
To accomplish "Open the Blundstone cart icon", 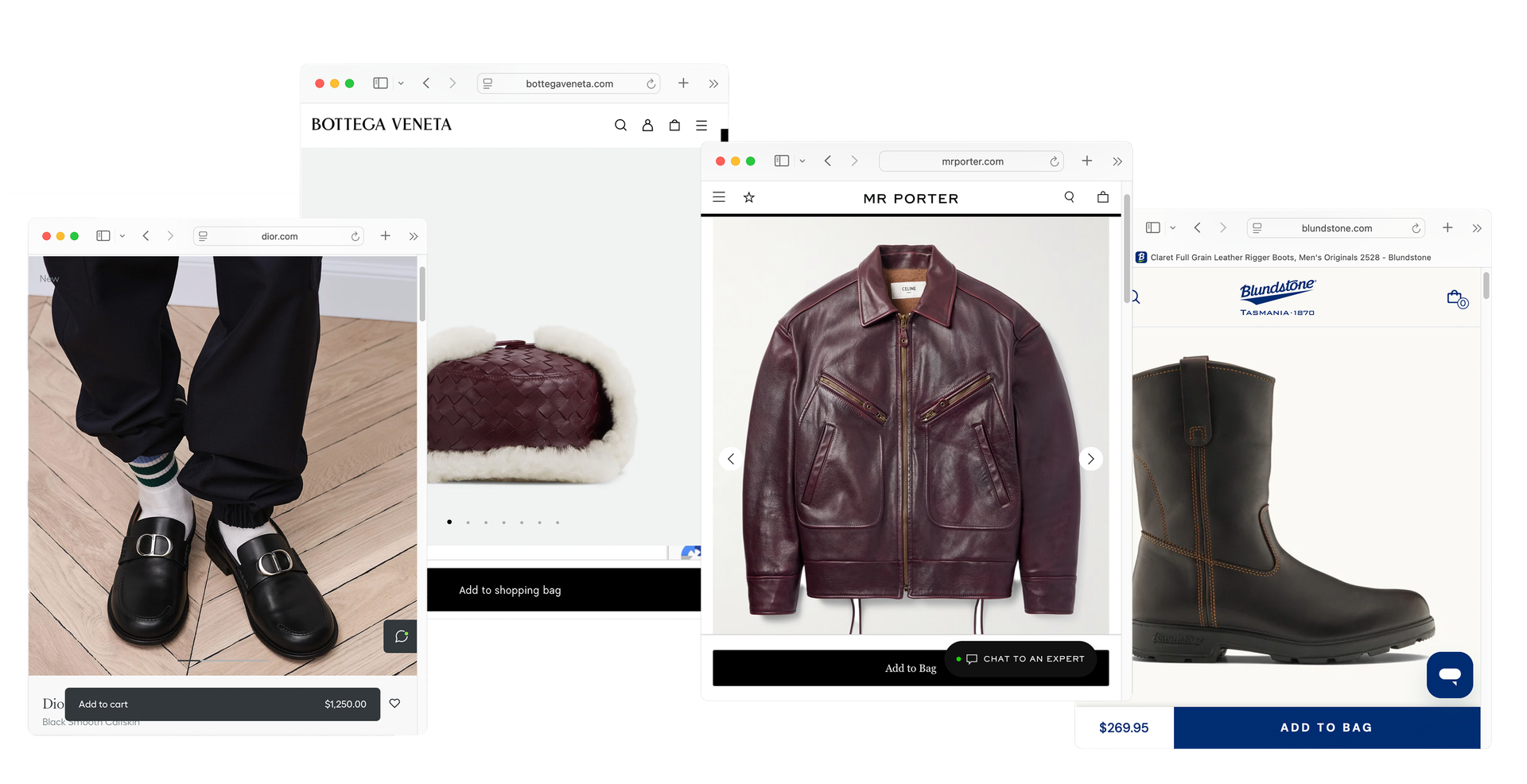I will pyautogui.click(x=1456, y=299).
